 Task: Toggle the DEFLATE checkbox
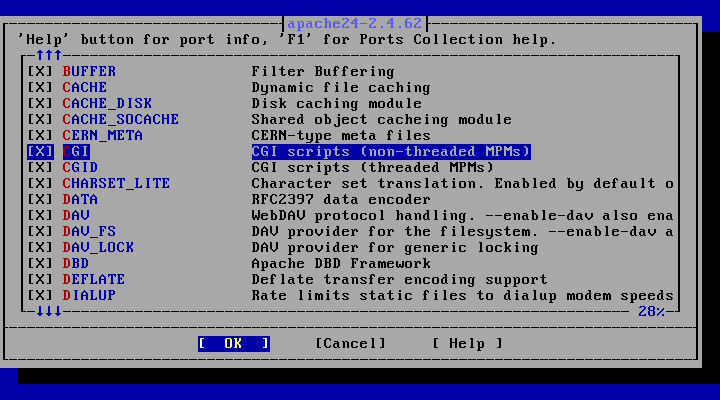click(x=40, y=280)
